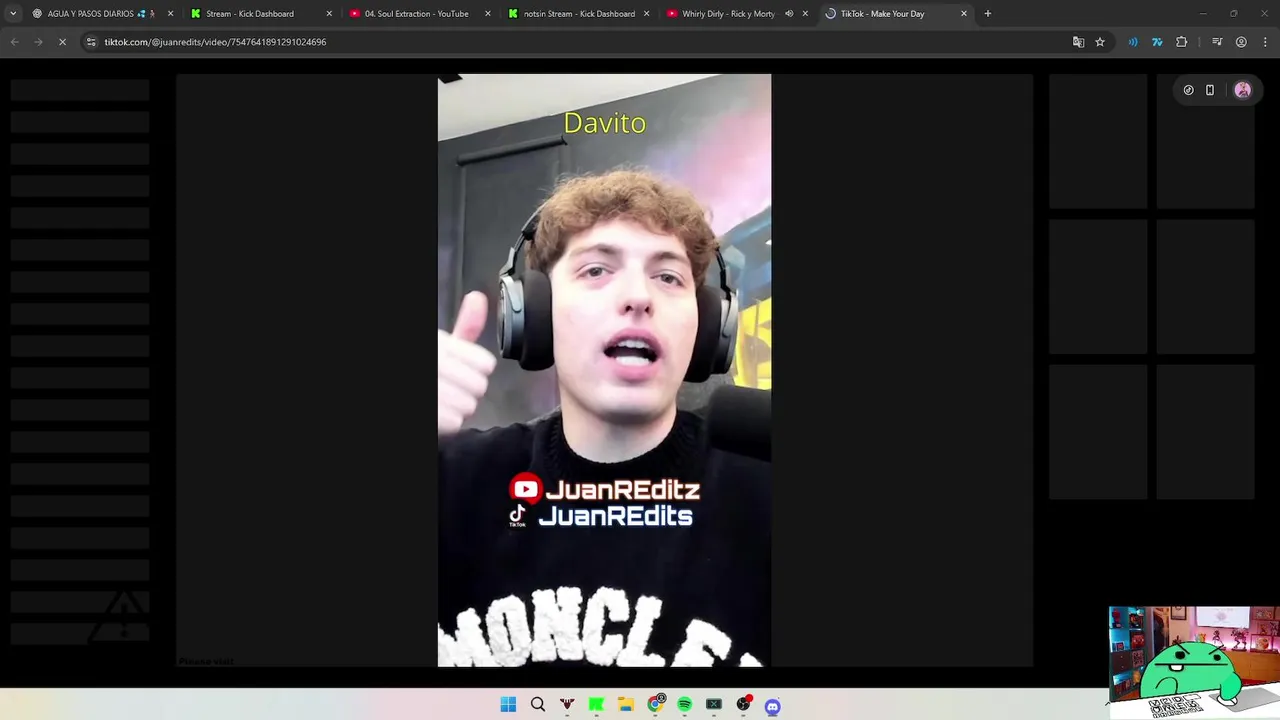Open the Extensions puzzle menu
This screenshot has height=720, width=1280.
click(1182, 42)
